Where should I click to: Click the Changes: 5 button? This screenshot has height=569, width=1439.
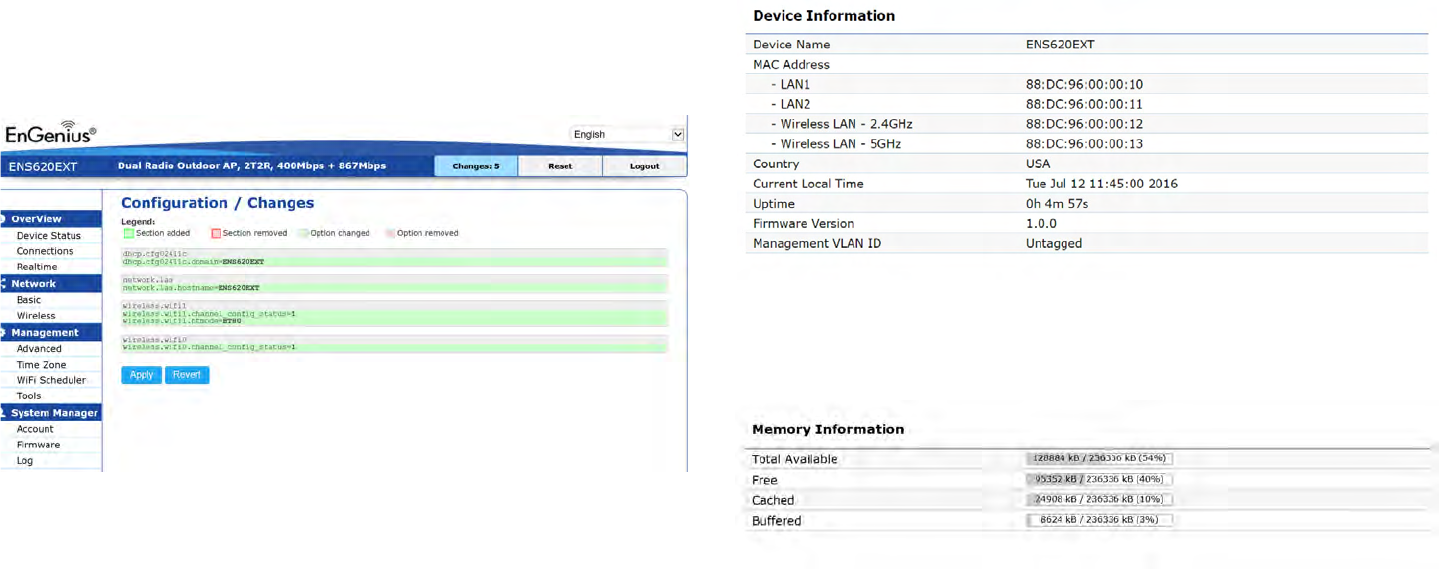click(x=476, y=166)
